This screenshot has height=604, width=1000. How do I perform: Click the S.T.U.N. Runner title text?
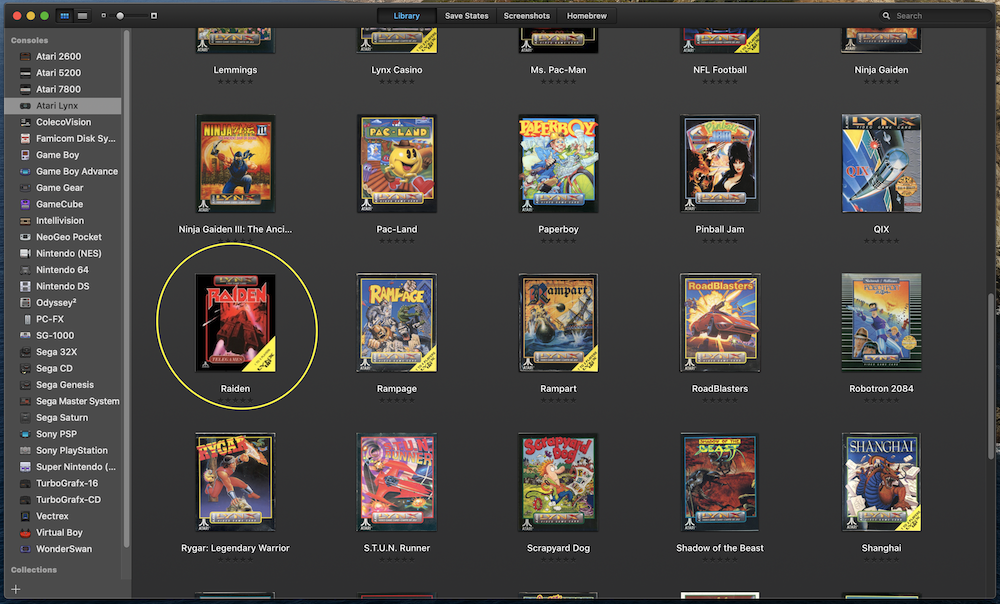[x=397, y=548]
